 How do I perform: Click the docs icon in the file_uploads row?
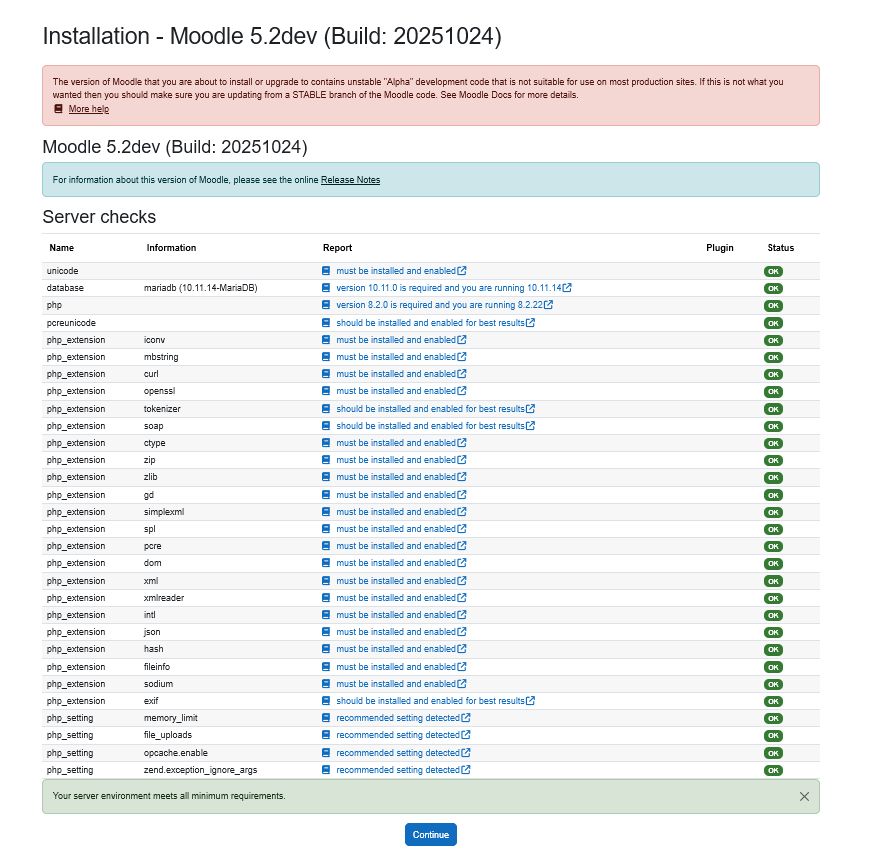coord(325,735)
